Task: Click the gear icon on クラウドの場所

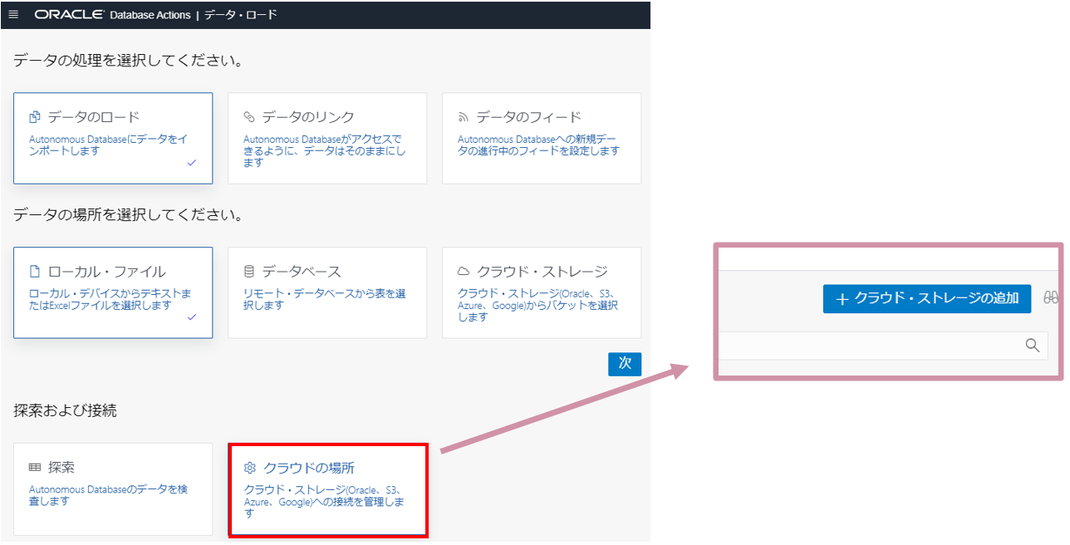Action: (x=250, y=468)
